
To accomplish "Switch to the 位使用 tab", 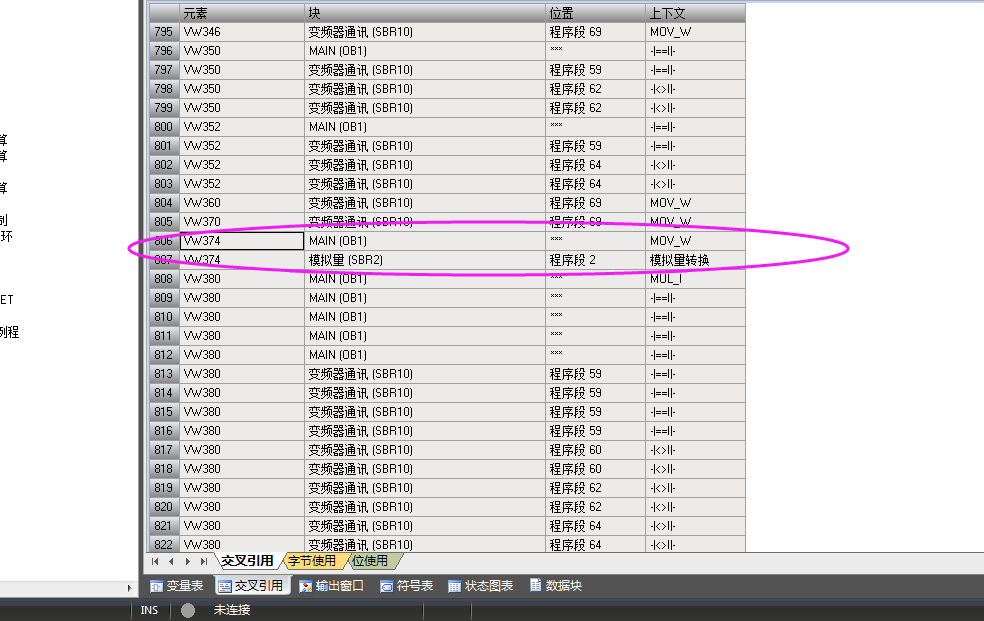I will (x=370, y=561).
